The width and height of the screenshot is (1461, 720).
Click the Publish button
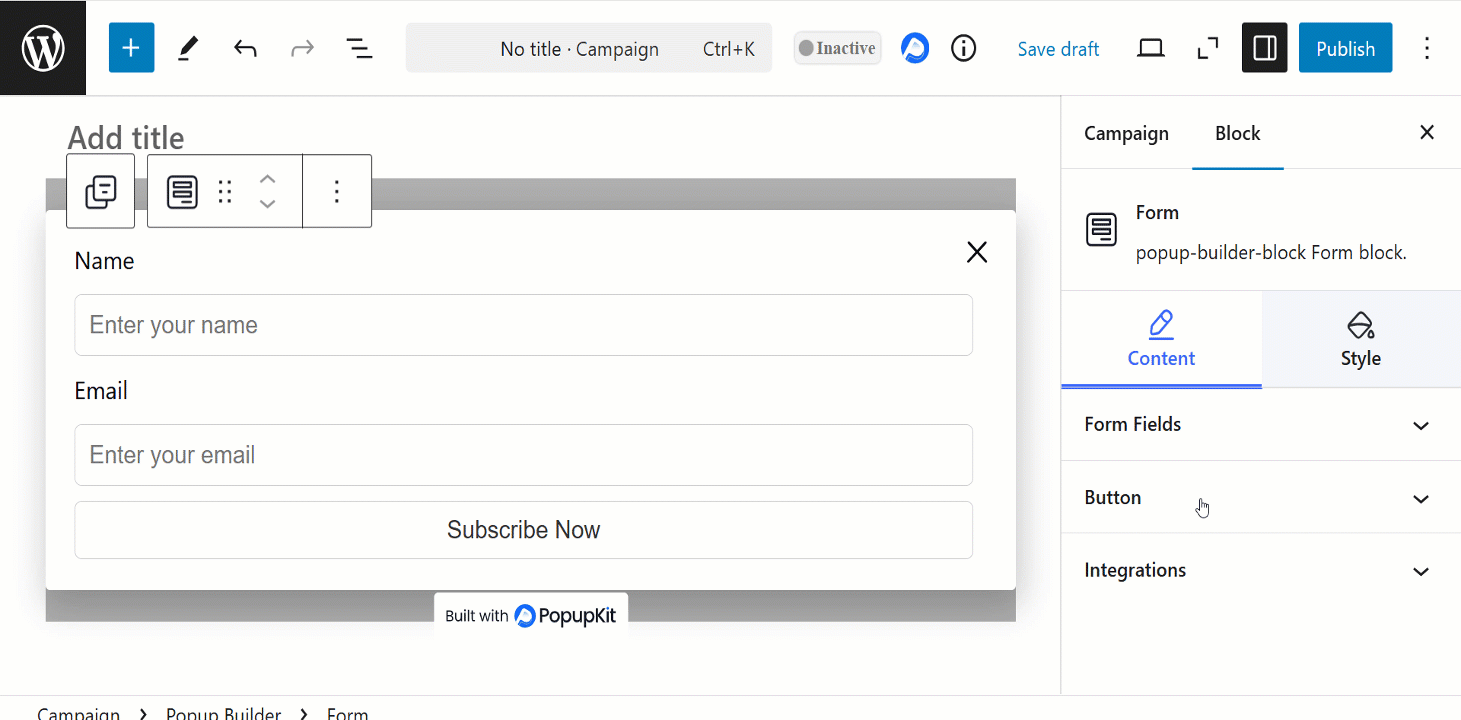click(1345, 48)
